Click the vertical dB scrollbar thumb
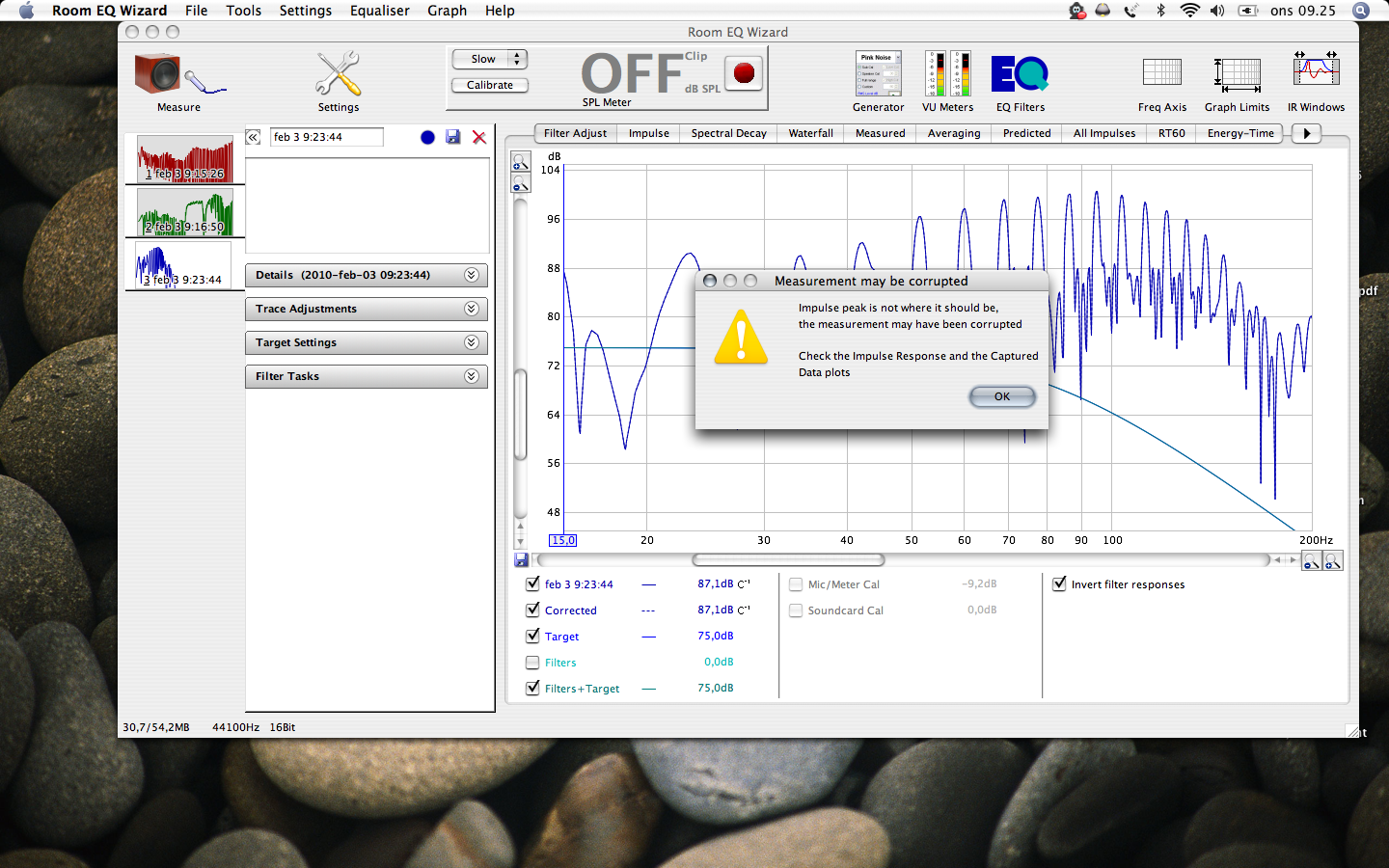 click(x=521, y=415)
